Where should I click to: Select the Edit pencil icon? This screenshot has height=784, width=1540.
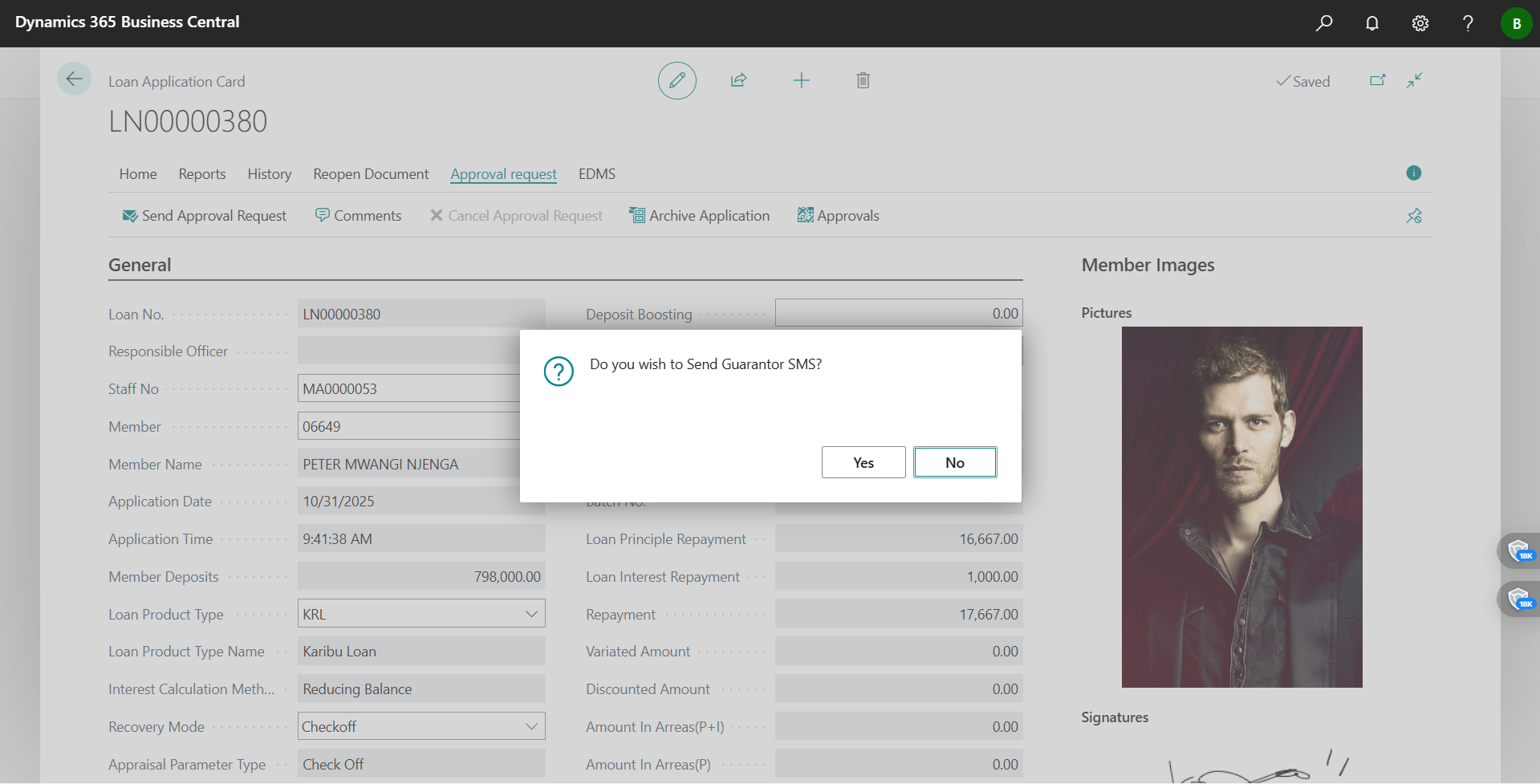[677, 80]
